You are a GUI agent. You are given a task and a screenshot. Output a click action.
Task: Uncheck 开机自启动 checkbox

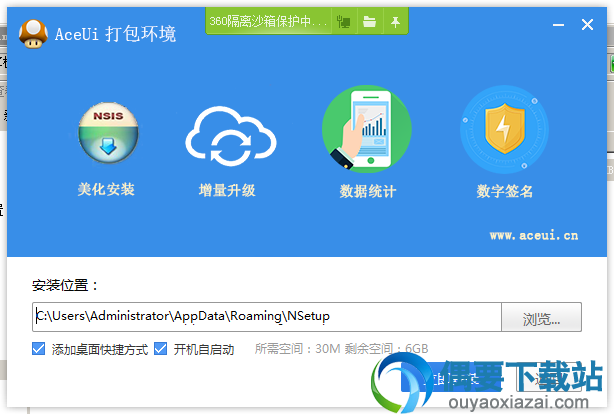161,349
